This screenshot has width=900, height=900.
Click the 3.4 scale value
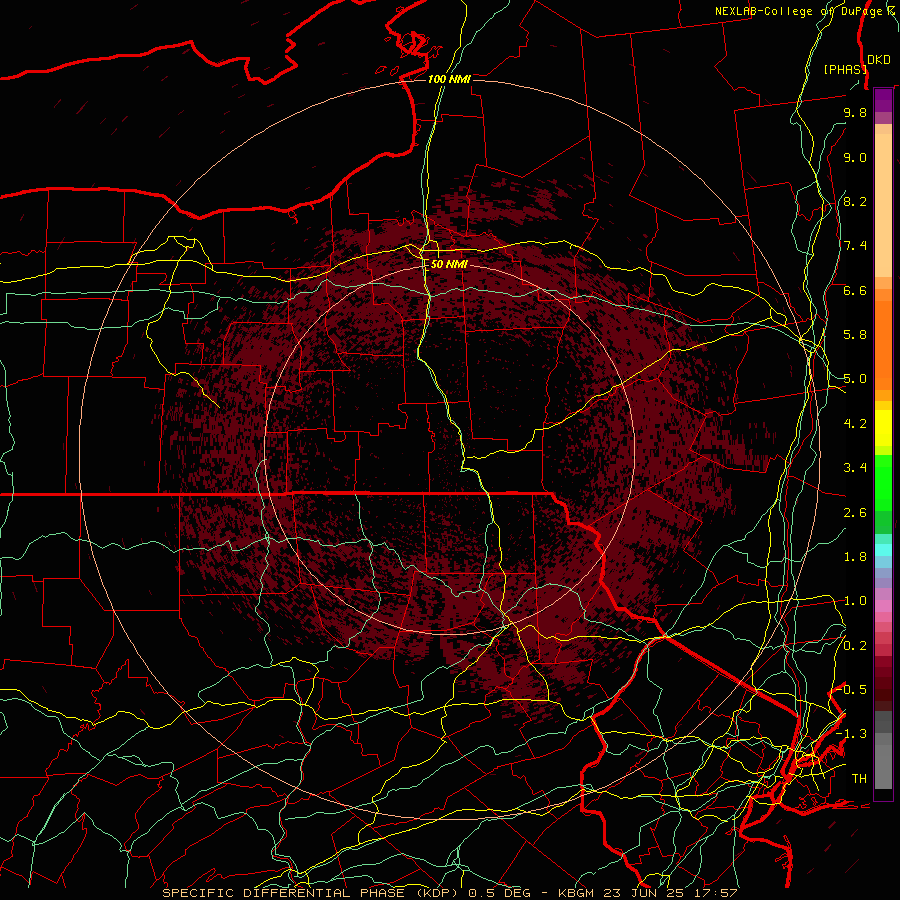tap(855, 468)
